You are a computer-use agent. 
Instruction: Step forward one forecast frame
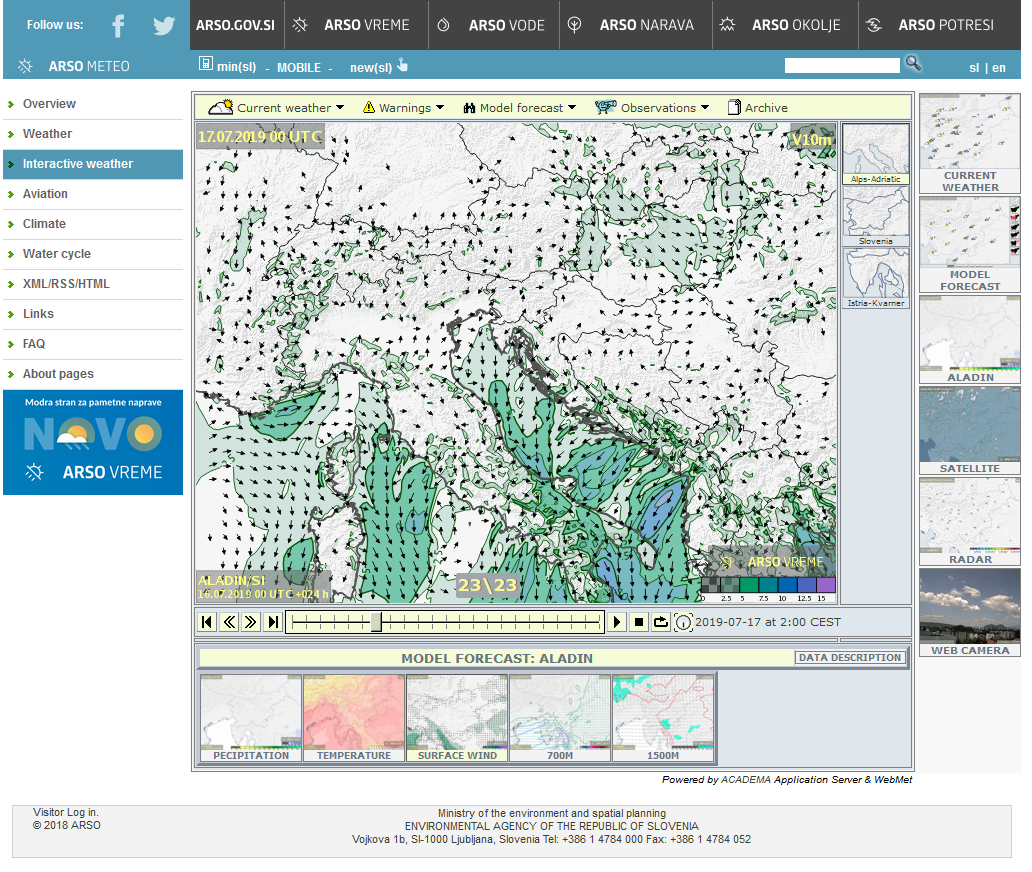point(251,622)
